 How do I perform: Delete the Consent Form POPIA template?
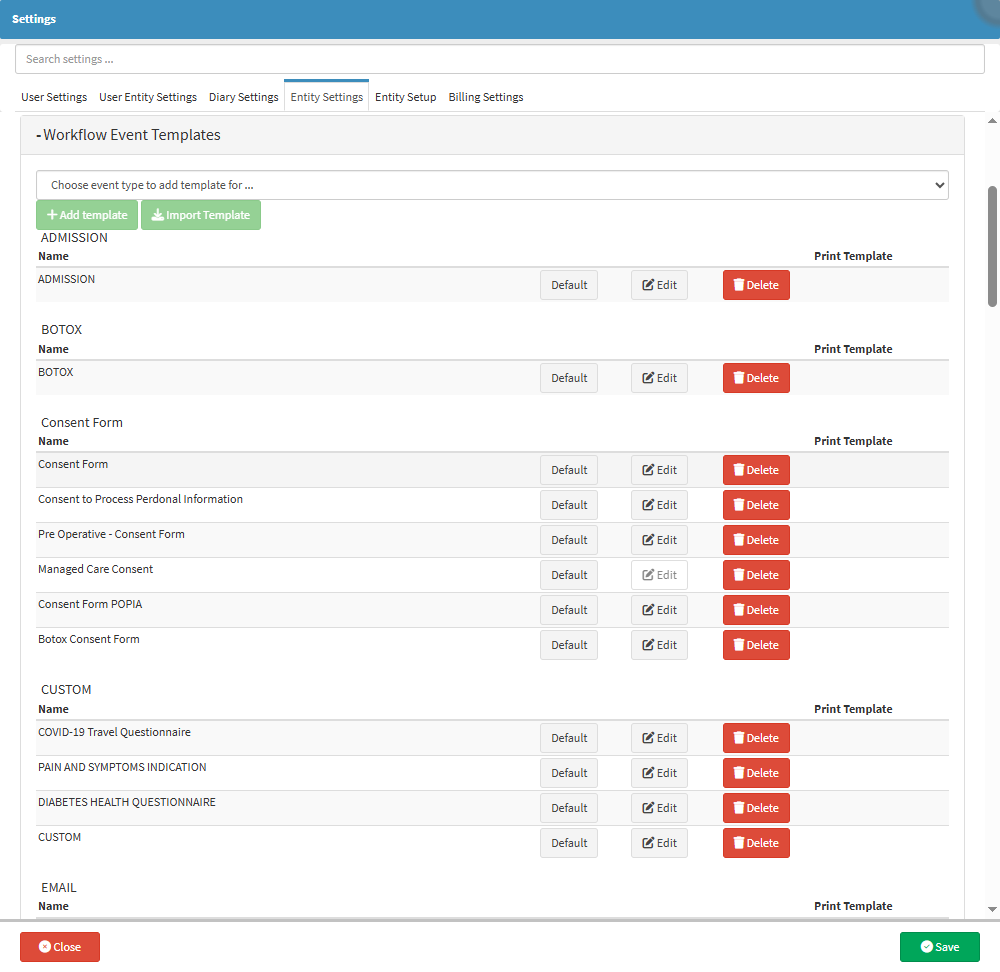point(756,610)
